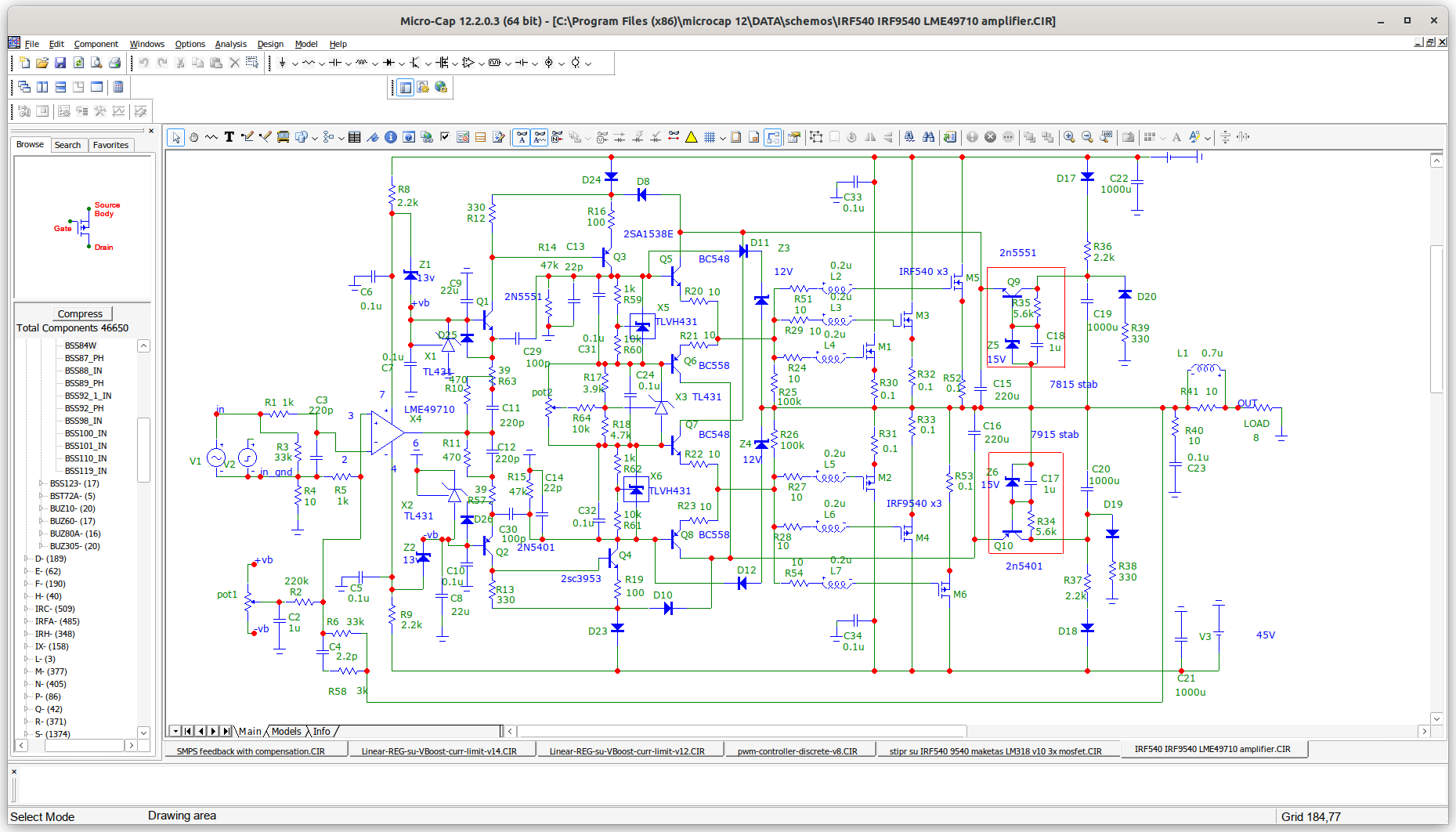This screenshot has height=832, width=1456.
Task: Open SMPS feedback with compensation.CIR tab
Action: (x=251, y=751)
